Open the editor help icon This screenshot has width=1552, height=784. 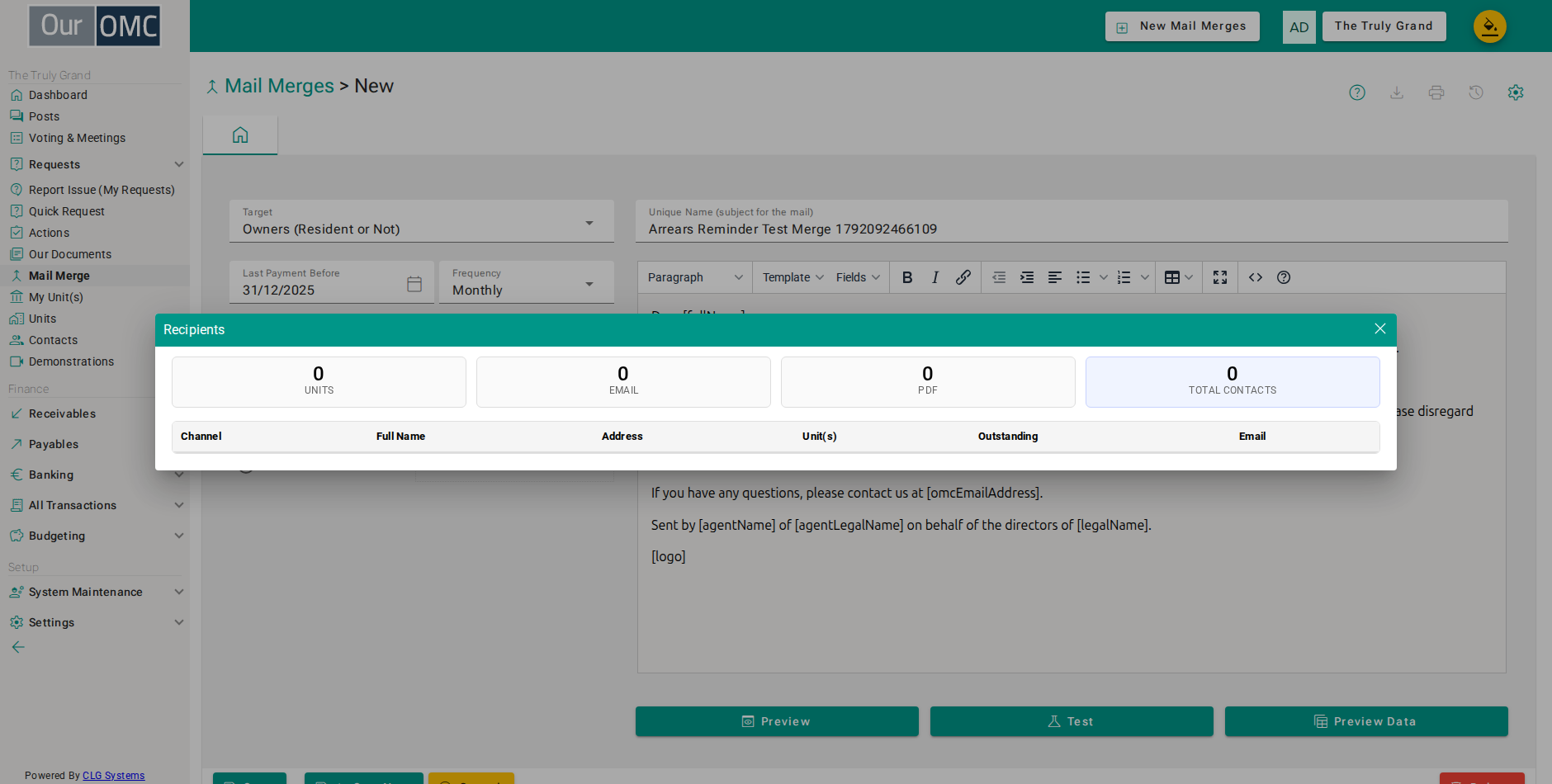(x=1284, y=277)
